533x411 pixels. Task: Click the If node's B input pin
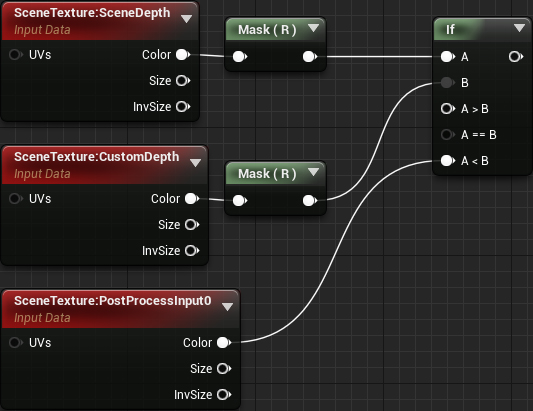pyautogui.click(x=448, y=83)
